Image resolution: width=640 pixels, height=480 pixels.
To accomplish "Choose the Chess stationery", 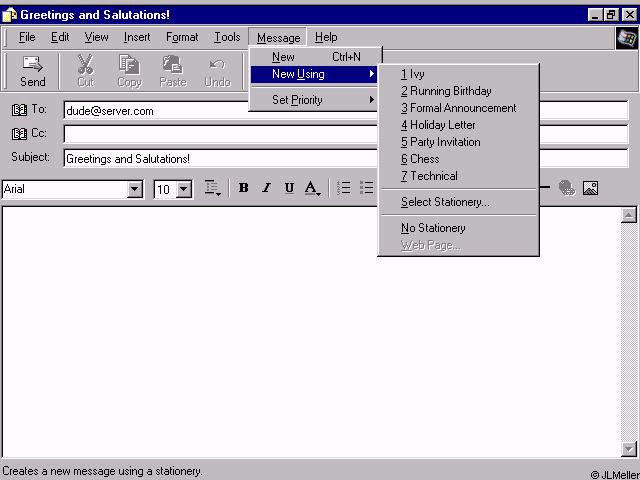I will (x=458, y=159).
